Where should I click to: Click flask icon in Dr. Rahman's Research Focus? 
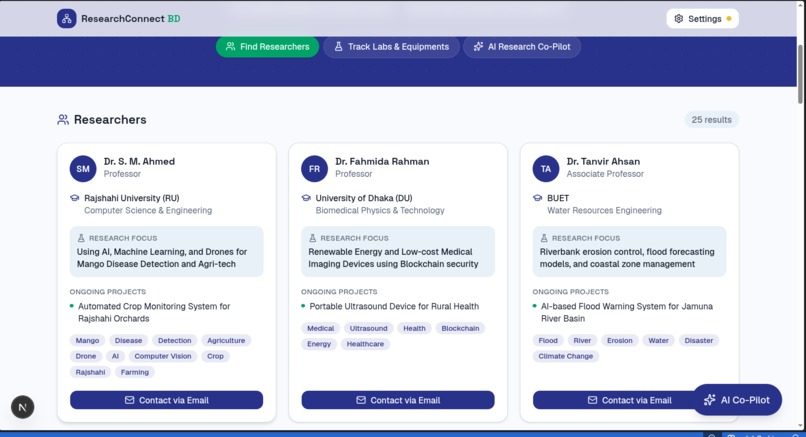pyautogui.click(x=312, y=238)
